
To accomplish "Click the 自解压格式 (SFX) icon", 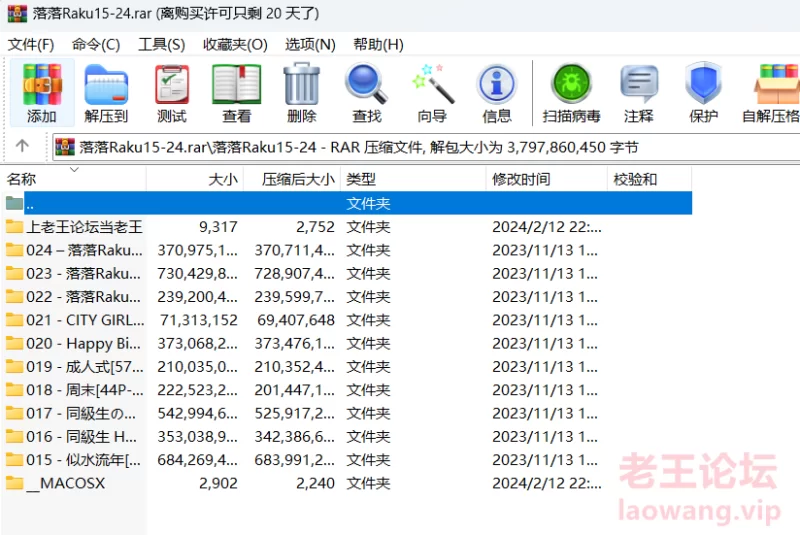I will click(771, 92).
